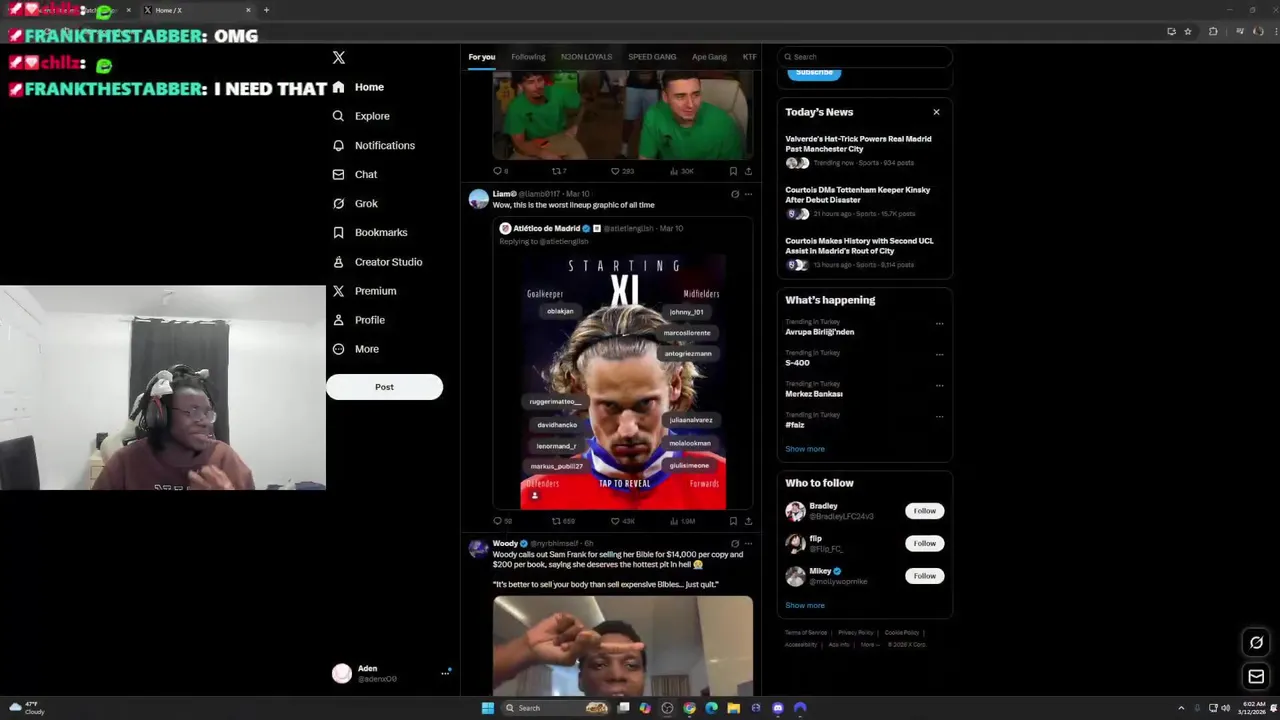Open more options for Avrupa Birliği'nden trend

pyautogui.click(x=939, y=324)
